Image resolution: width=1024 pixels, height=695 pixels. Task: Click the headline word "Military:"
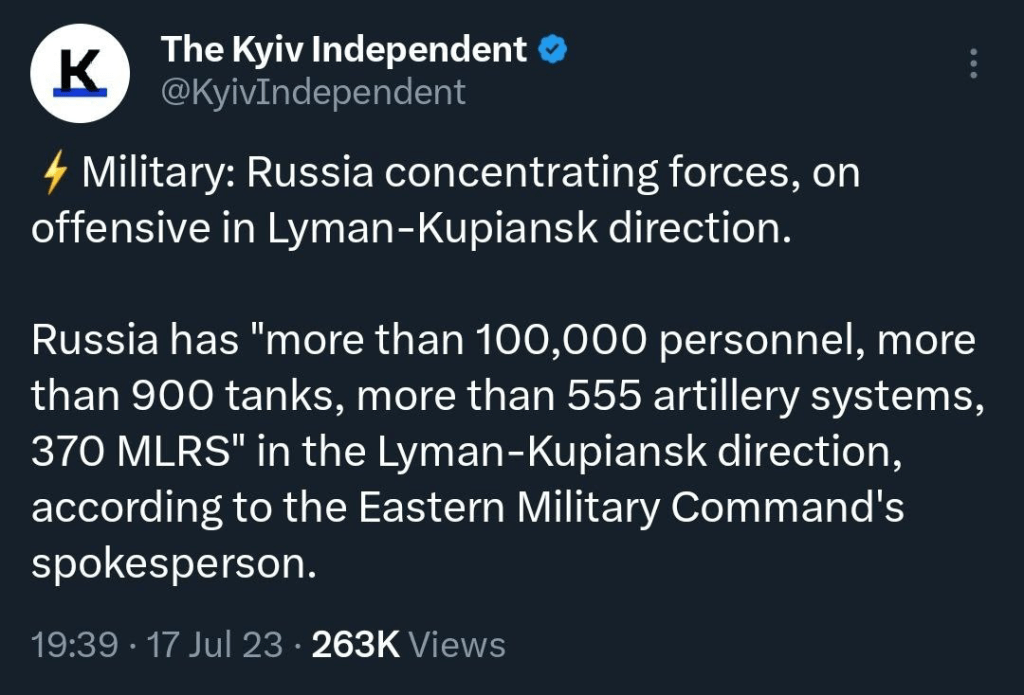pyautogui.click(x=159, y=174)
